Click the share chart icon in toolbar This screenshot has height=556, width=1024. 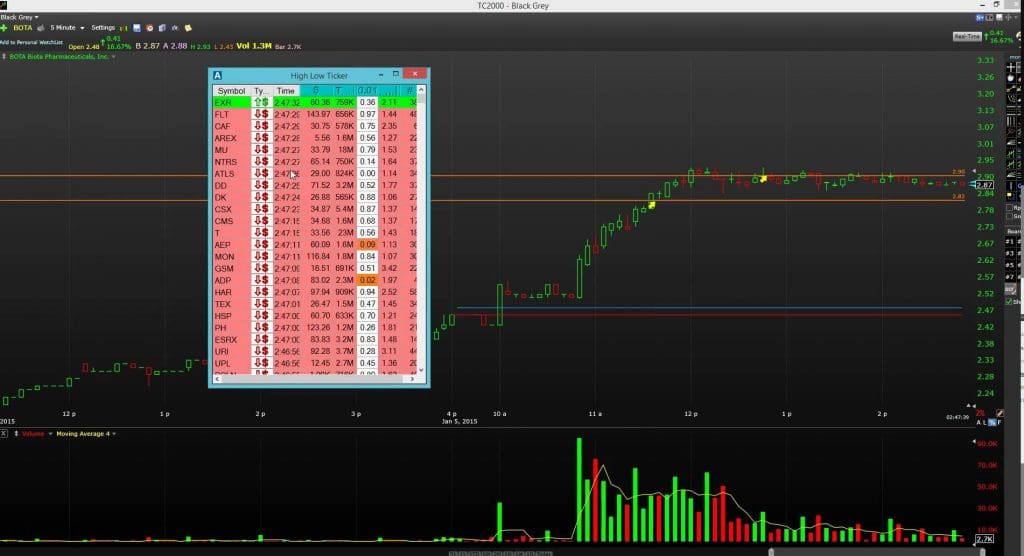175,28
